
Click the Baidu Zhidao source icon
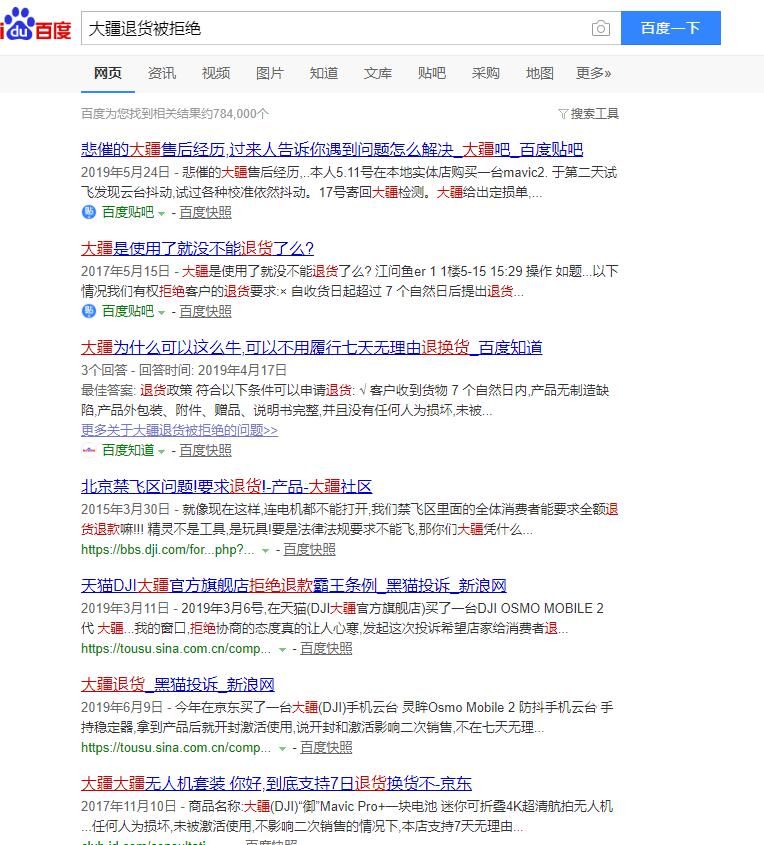[89, 450]
